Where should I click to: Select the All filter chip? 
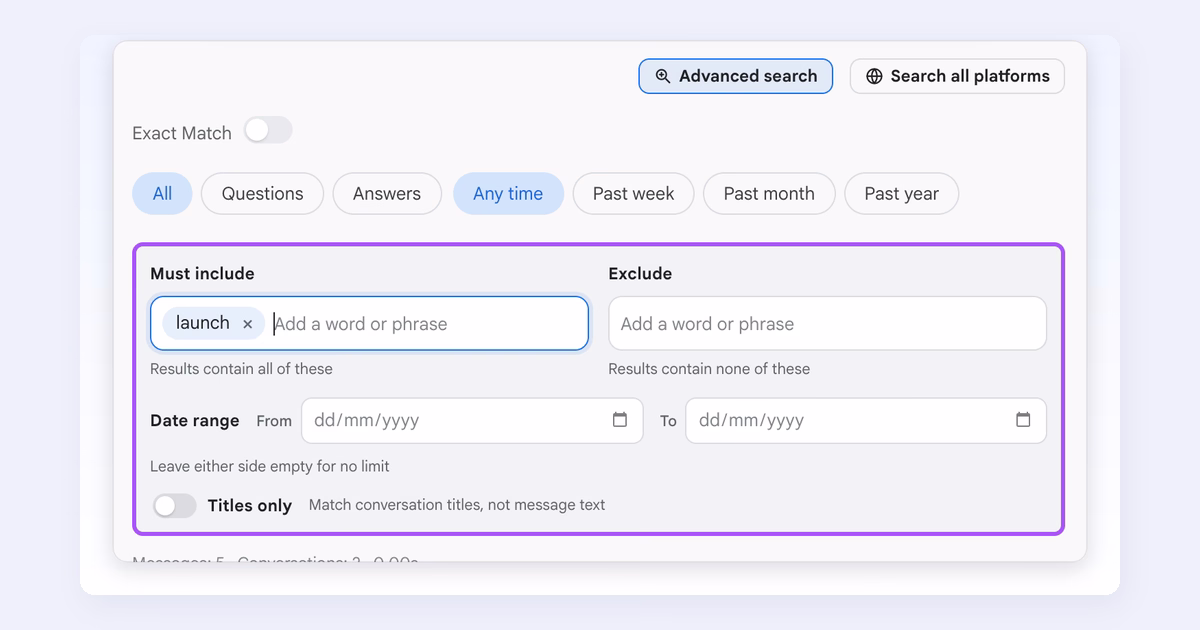click(x=162, y=194)
